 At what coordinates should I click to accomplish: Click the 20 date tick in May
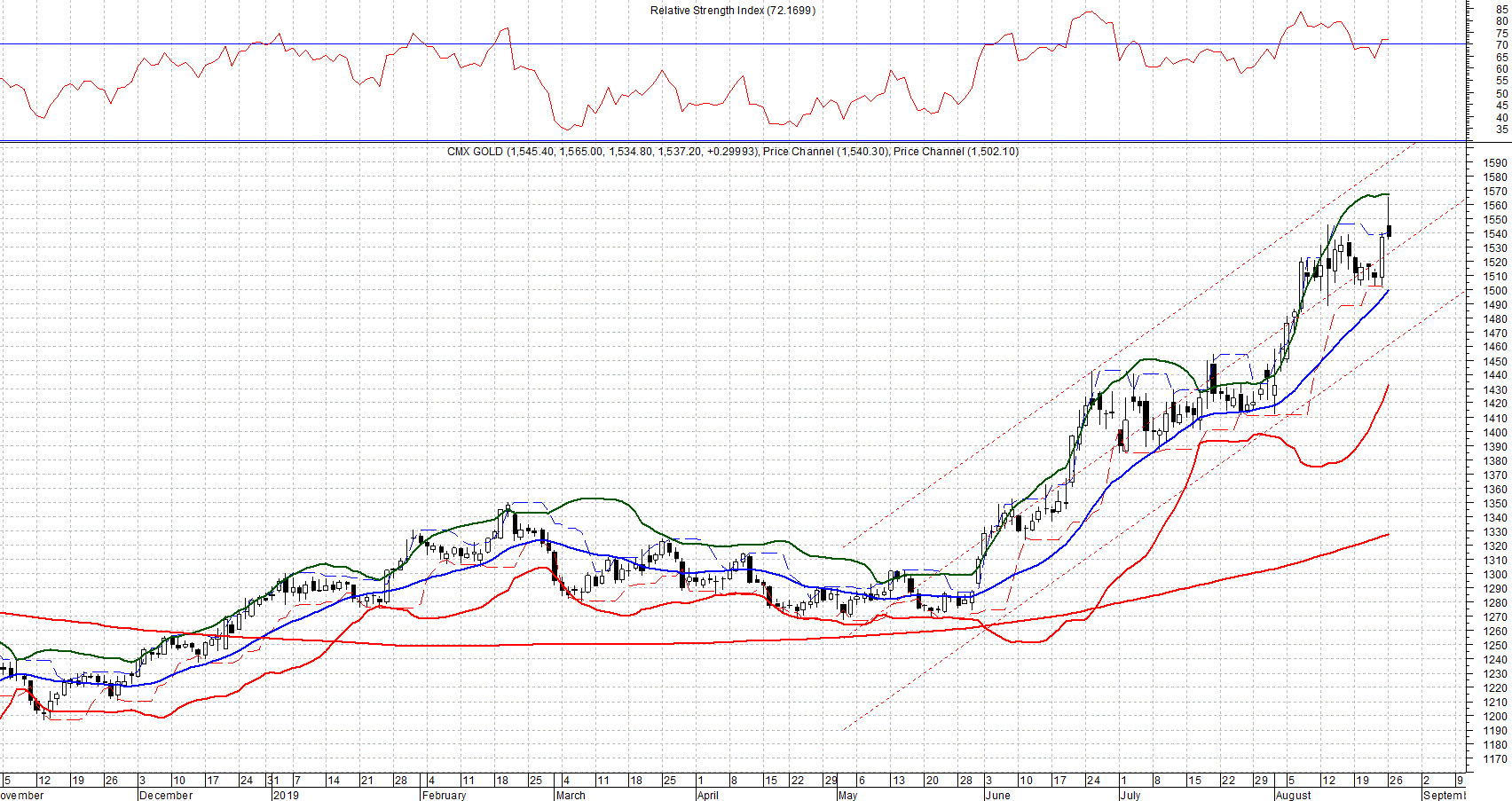click(x=932, y=781)
